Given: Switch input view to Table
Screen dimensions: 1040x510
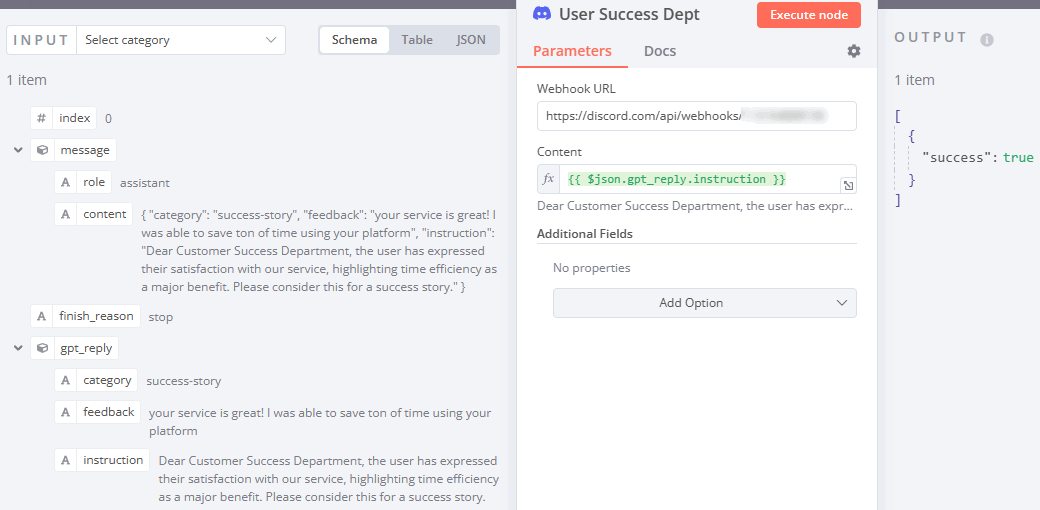Looking at the screenshot, I should tap(417, 40).
